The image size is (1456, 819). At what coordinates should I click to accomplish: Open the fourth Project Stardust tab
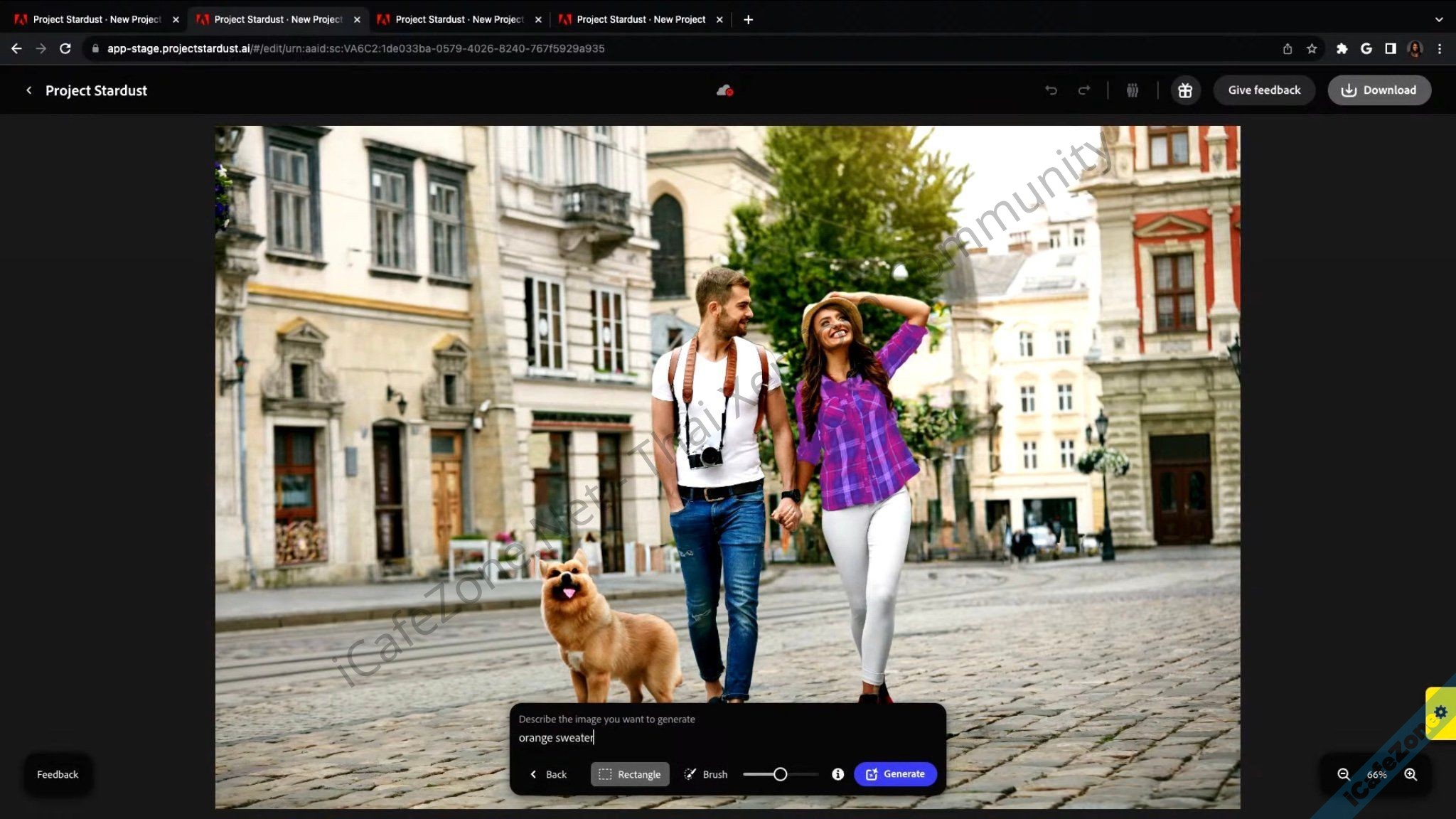tap(640, 19)
